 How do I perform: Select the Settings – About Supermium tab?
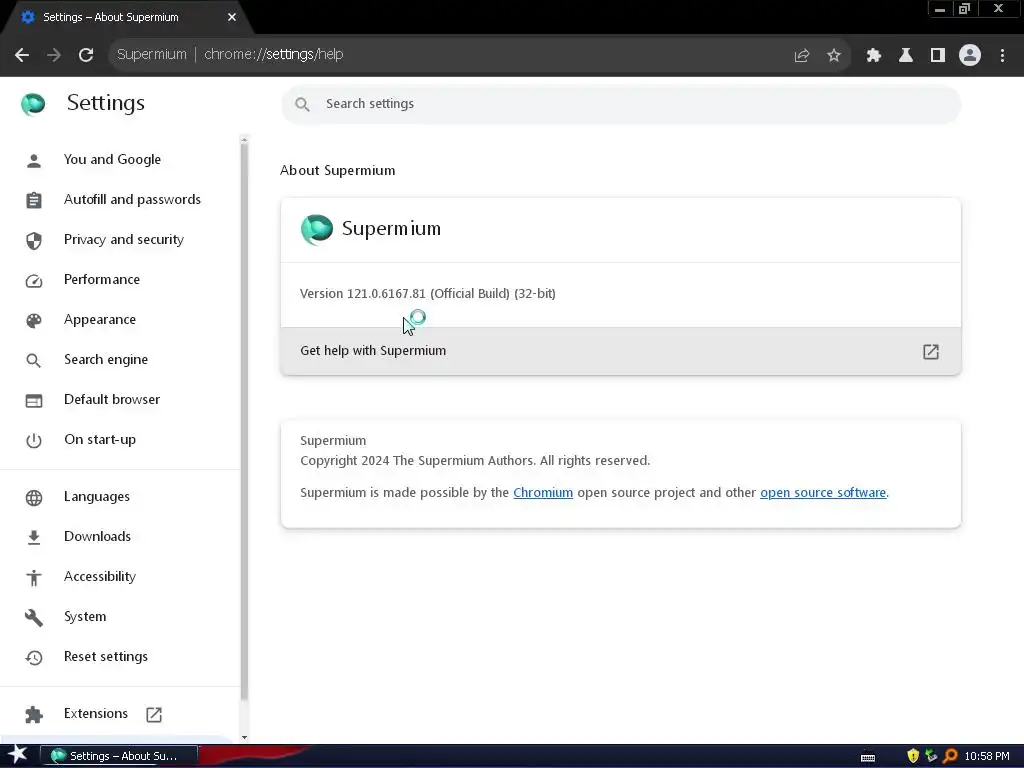pyautogui.click(x=127, y=18)
